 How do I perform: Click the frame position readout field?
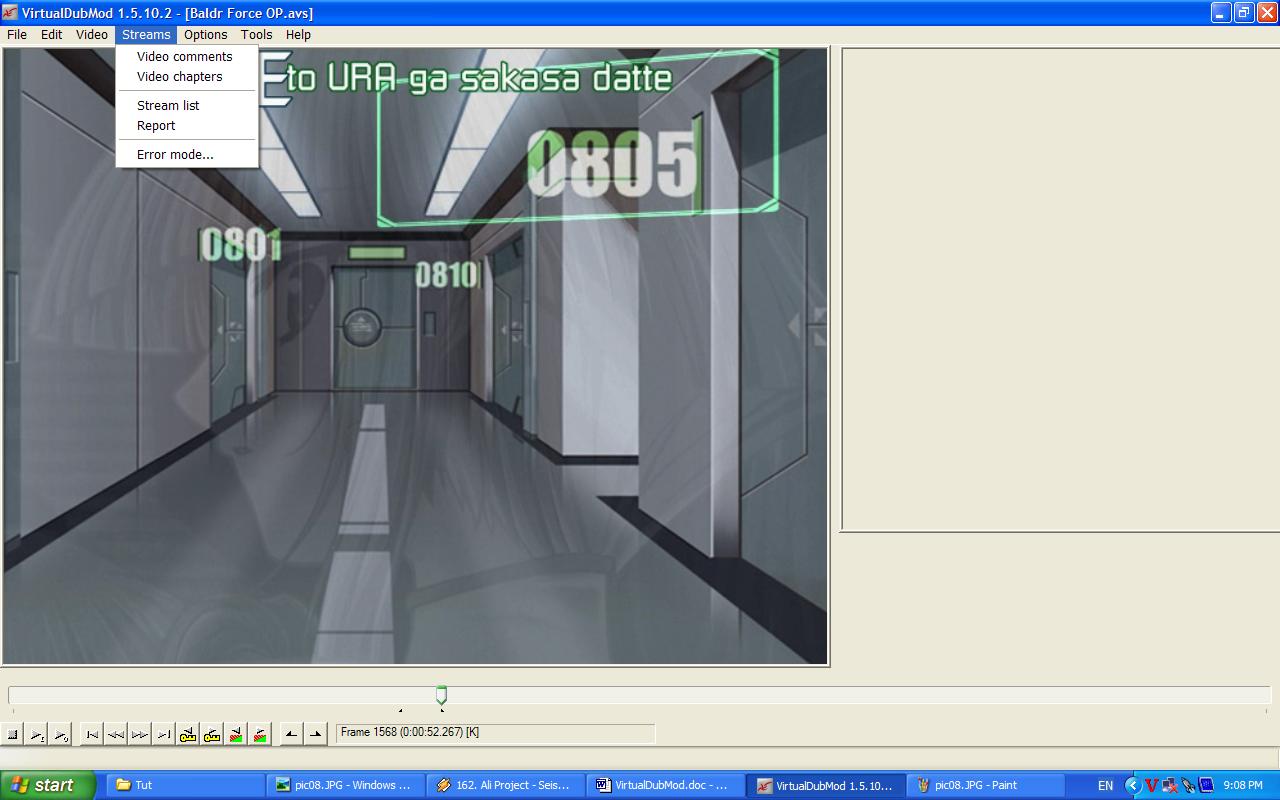click(x=495, y=733)
